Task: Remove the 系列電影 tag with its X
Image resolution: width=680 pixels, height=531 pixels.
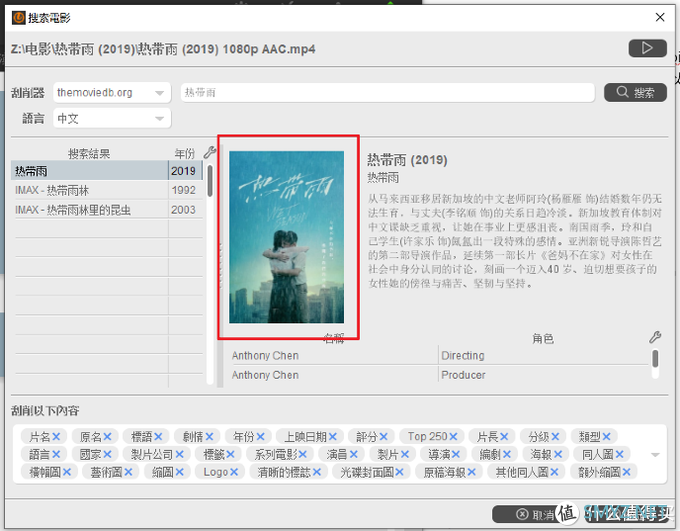Action: coord(303,454)
